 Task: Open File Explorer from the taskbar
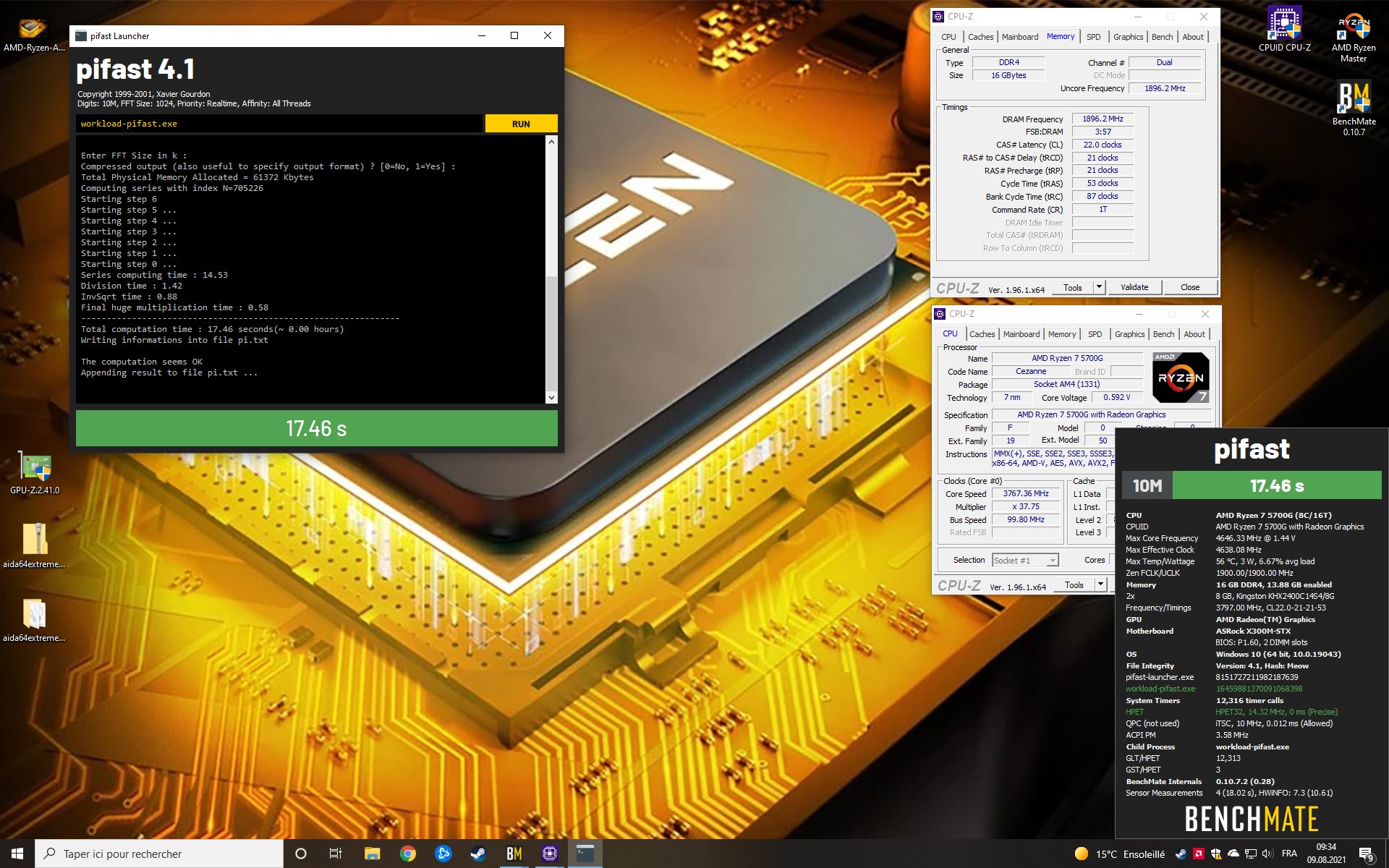coord(372,854)
